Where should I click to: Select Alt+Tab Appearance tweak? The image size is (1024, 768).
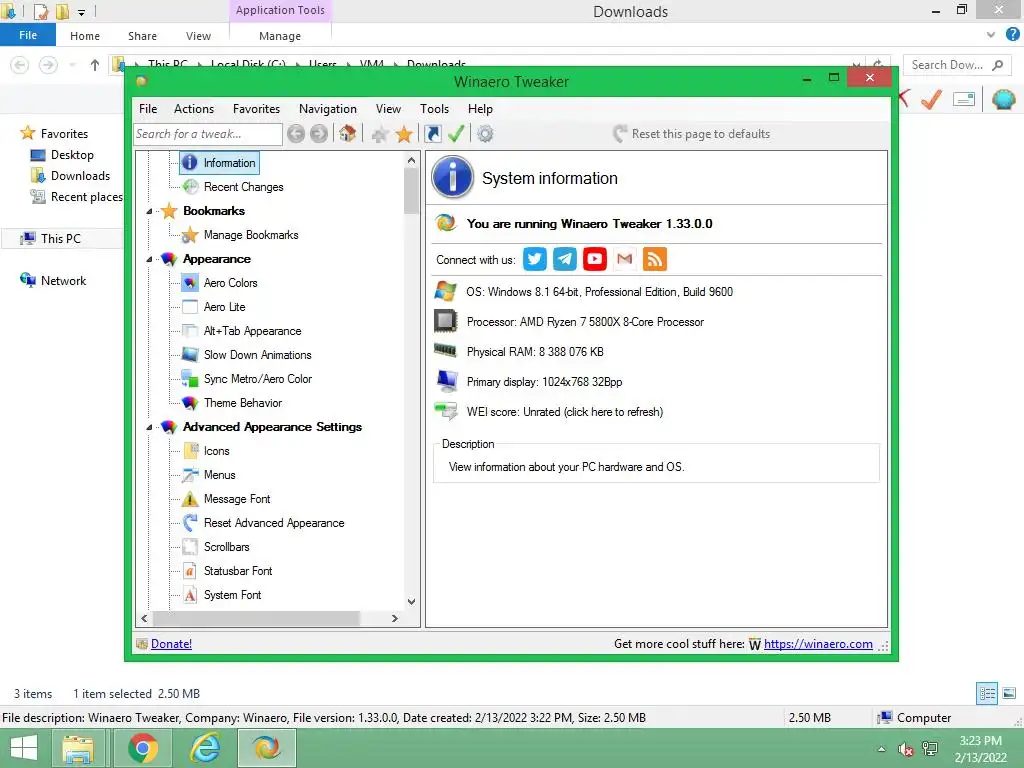coord(252,331)
